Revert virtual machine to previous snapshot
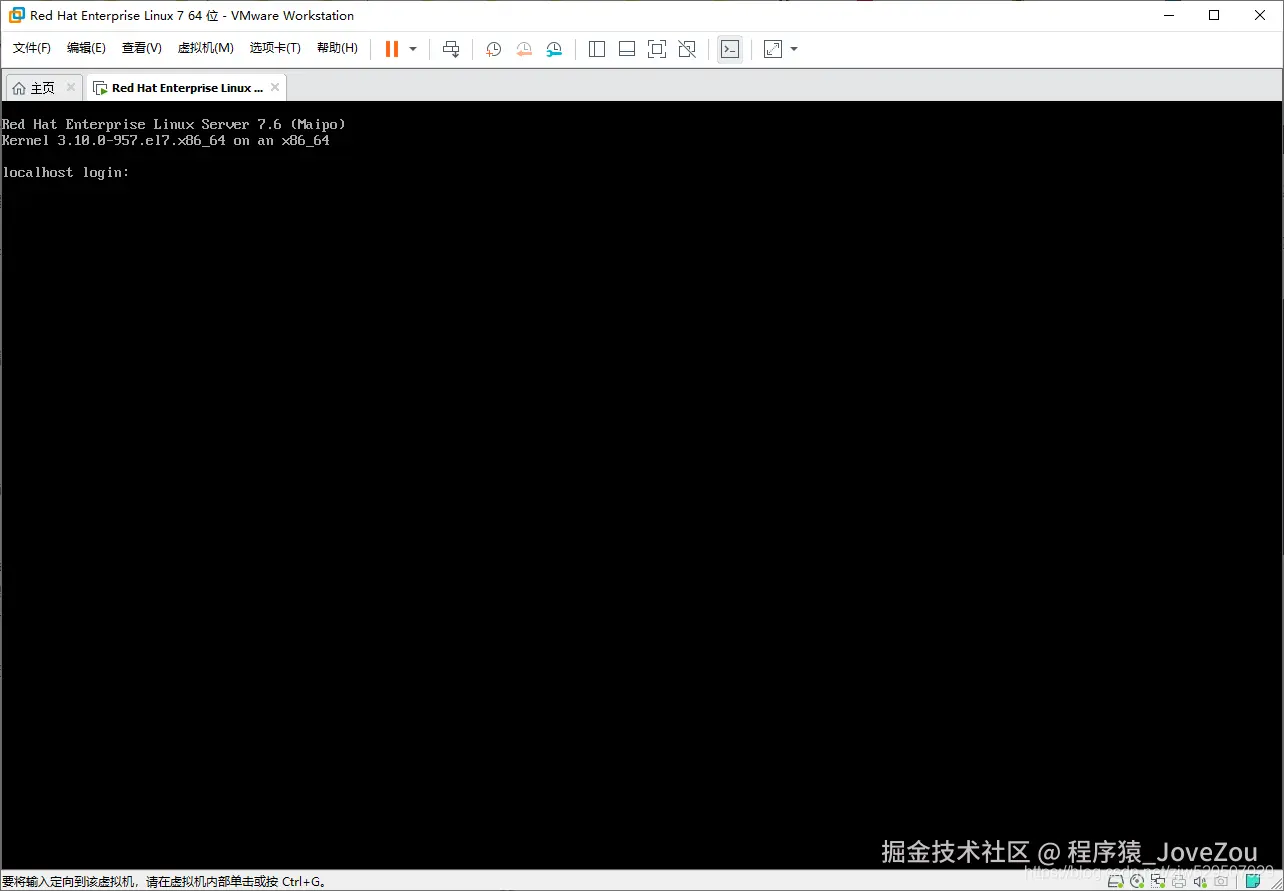1284x891 pixels. (x=524, y=49)
